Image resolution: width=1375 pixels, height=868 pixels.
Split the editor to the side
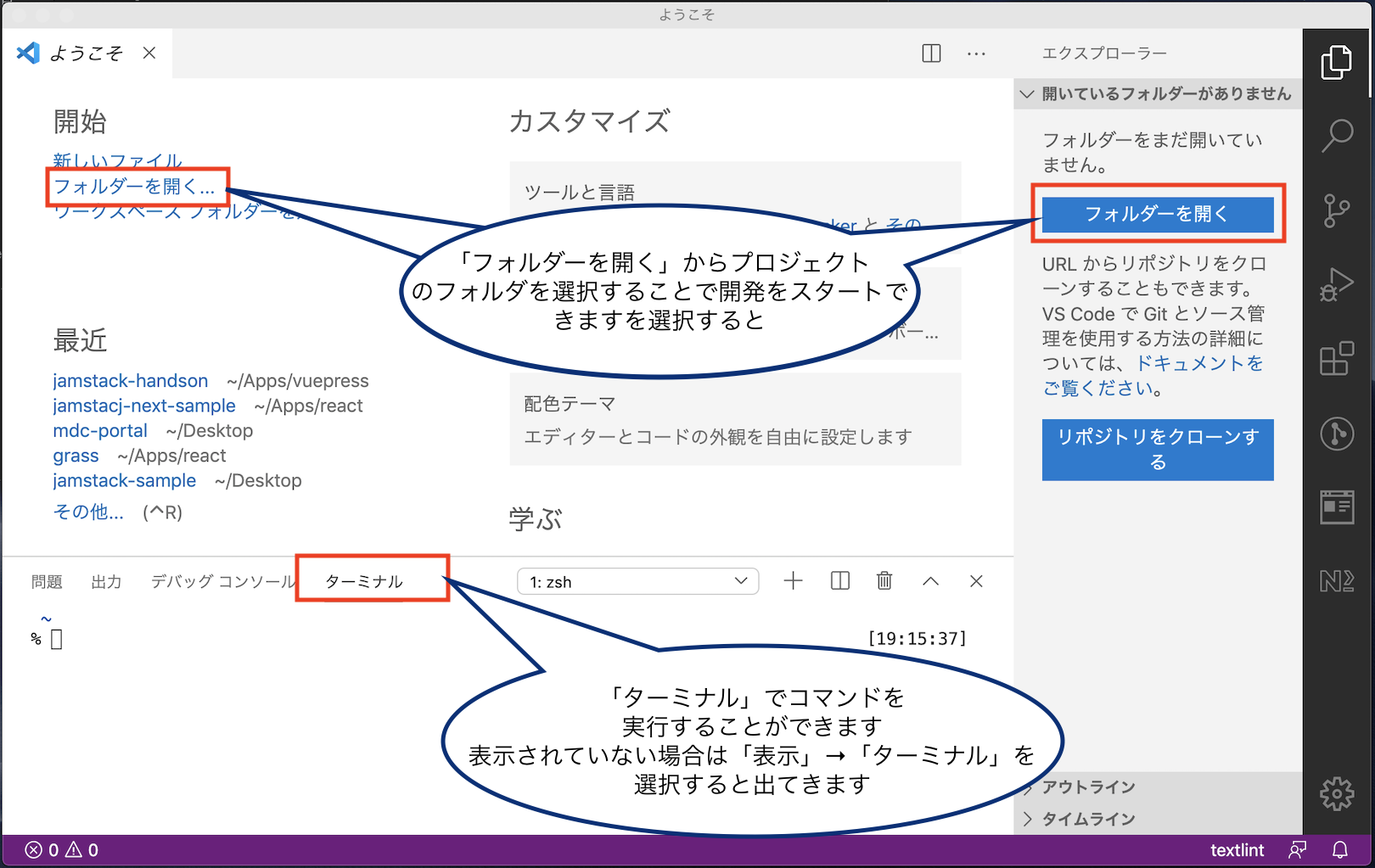931,53
